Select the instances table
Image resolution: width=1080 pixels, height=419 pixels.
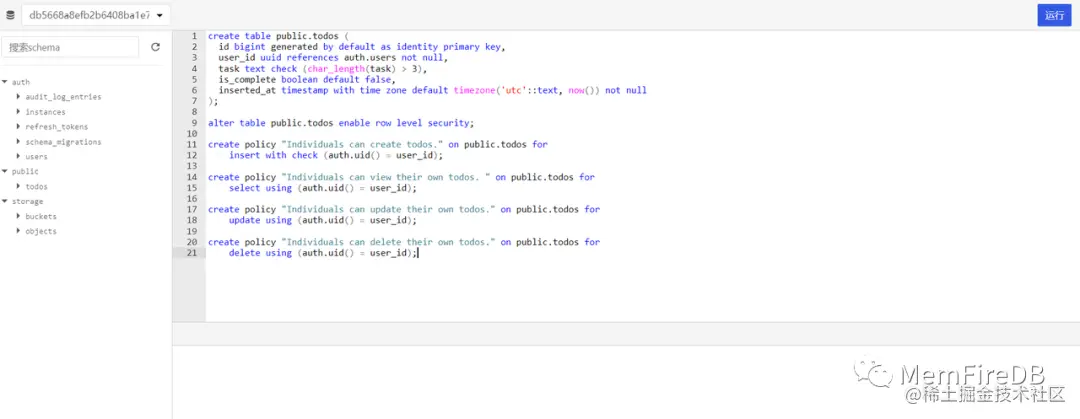point(45,112)
